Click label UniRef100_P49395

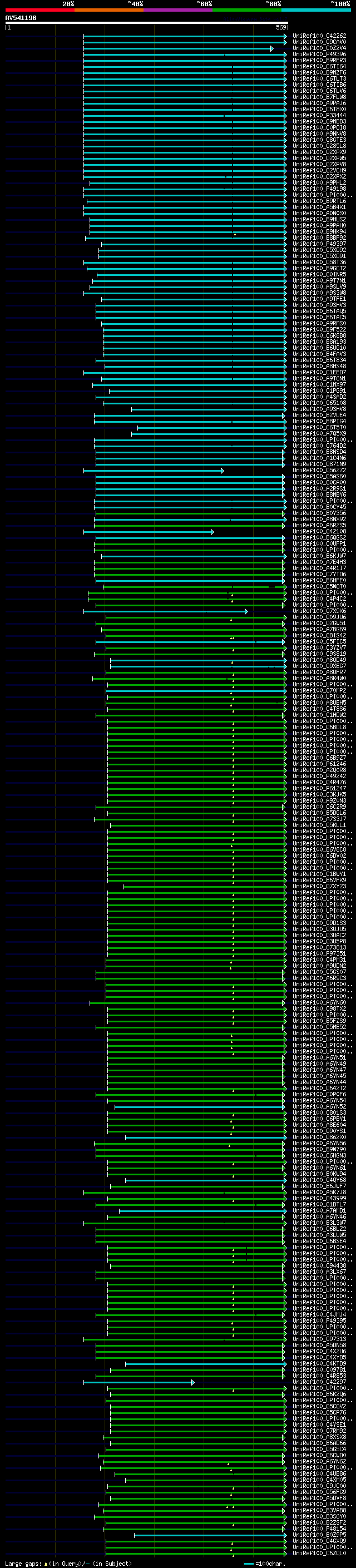(x=319, y=1321)
